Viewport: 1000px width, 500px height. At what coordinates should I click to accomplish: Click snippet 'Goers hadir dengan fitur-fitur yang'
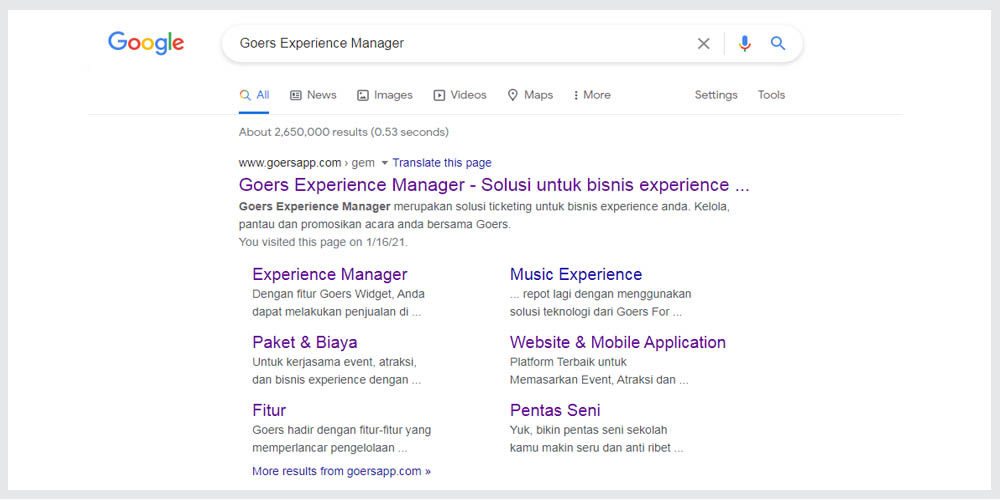pyautogui.click(x=342, y=430)
